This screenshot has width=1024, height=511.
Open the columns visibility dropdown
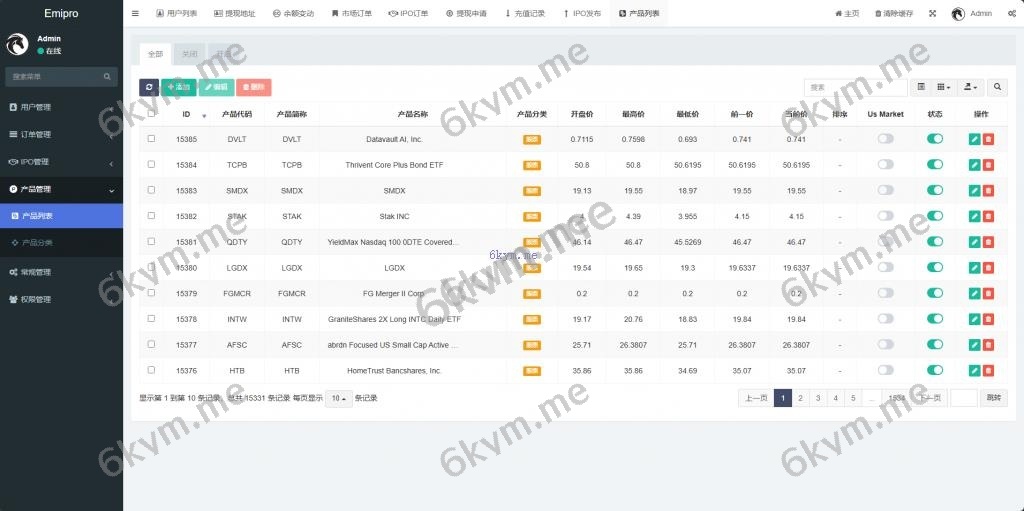(945, 88)
